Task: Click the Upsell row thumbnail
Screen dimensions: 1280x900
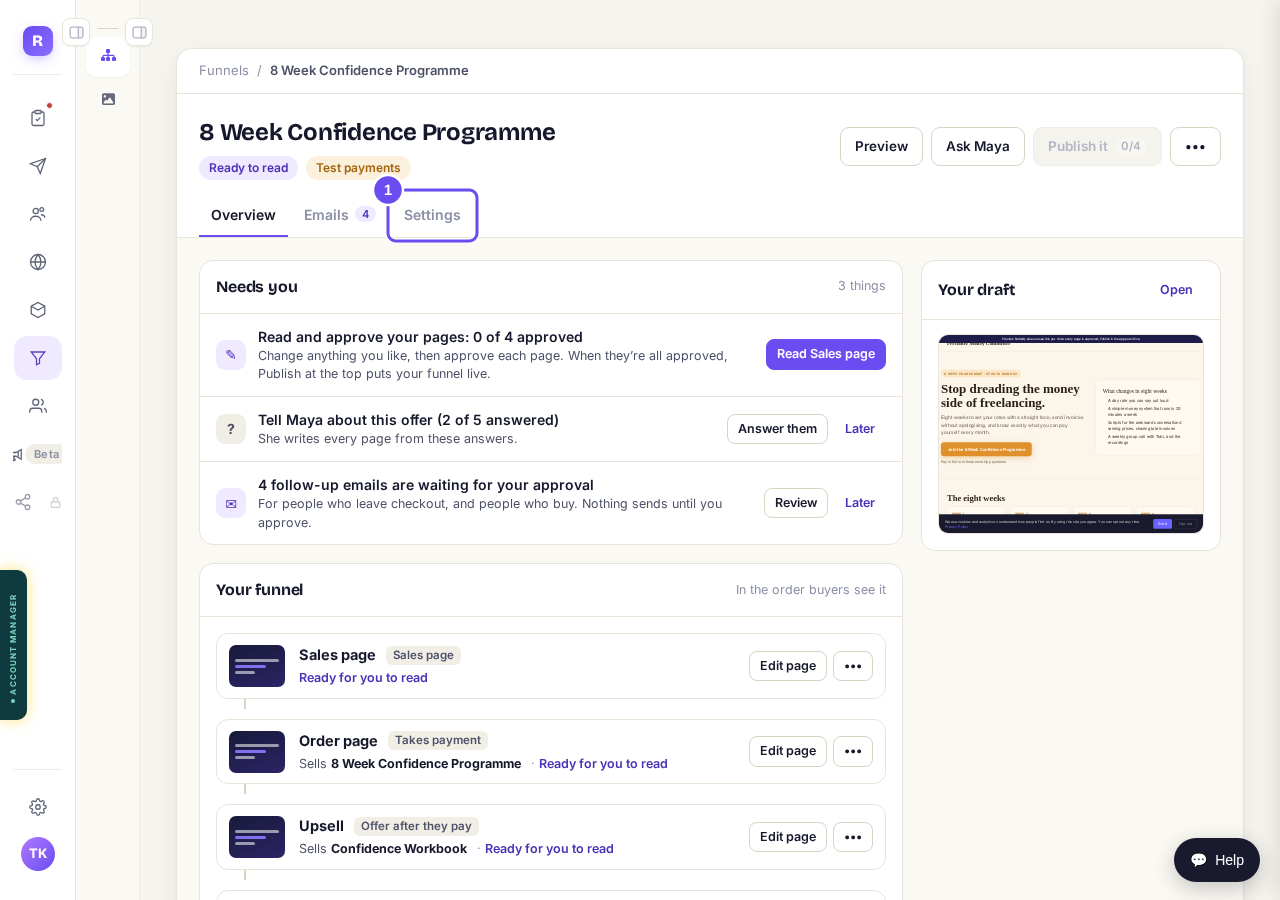Action: 257,837
